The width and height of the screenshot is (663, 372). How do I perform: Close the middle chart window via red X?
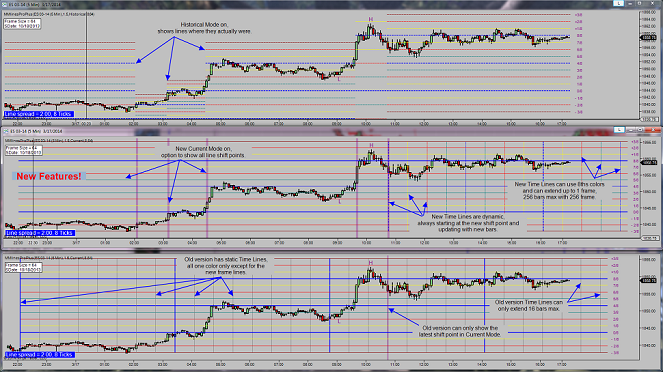coord(653,130)
